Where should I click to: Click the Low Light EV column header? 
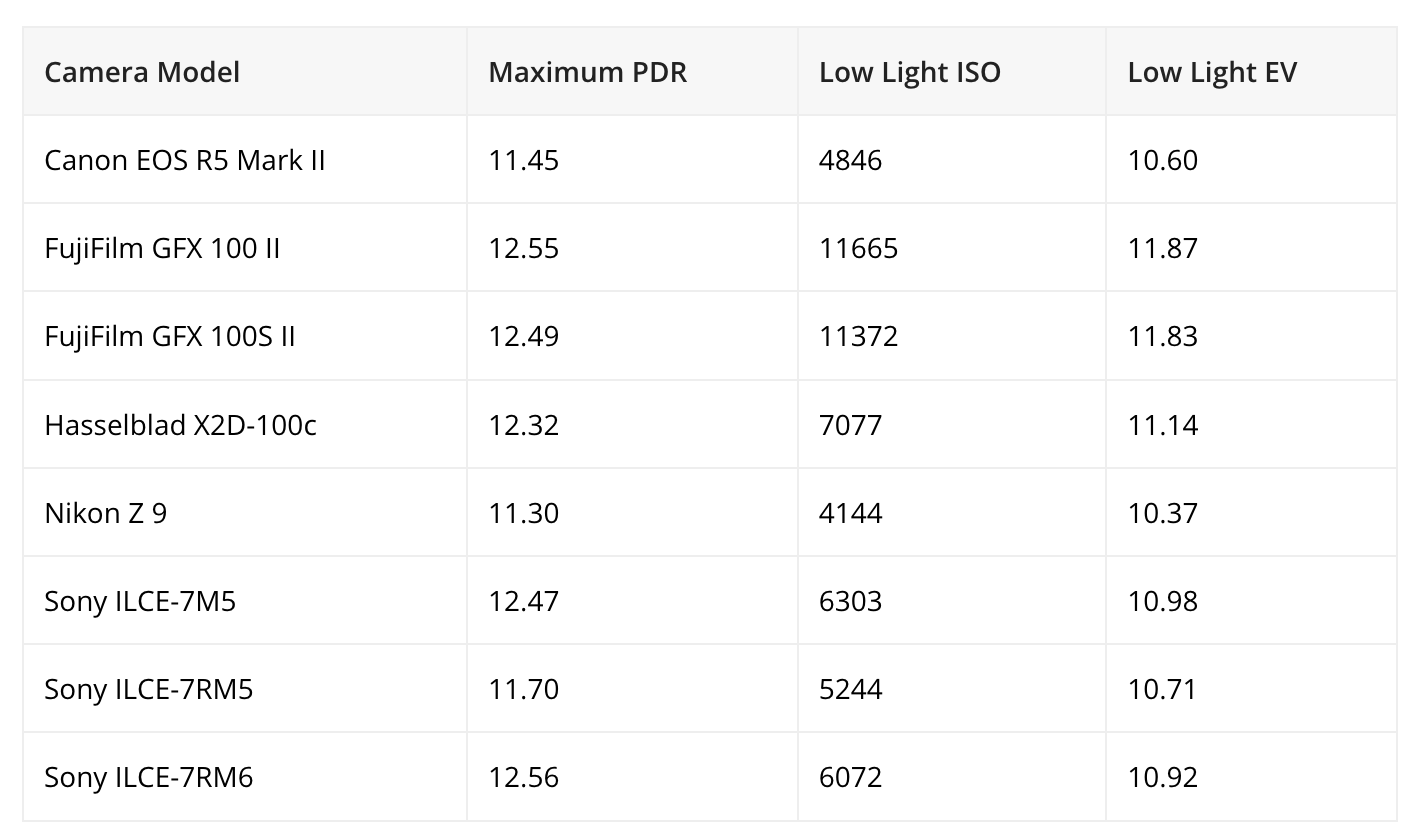click(1251, 72)
